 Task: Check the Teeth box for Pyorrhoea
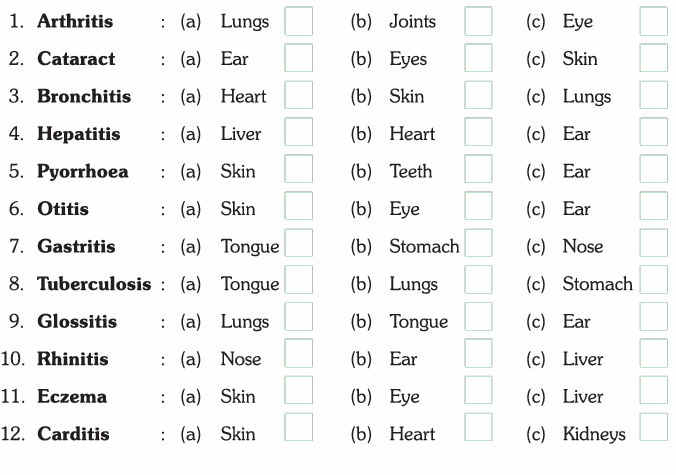(x=478, y=170)
